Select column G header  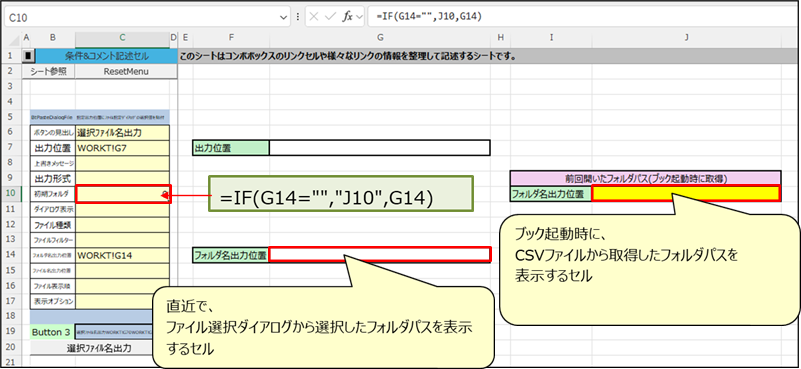380,37
